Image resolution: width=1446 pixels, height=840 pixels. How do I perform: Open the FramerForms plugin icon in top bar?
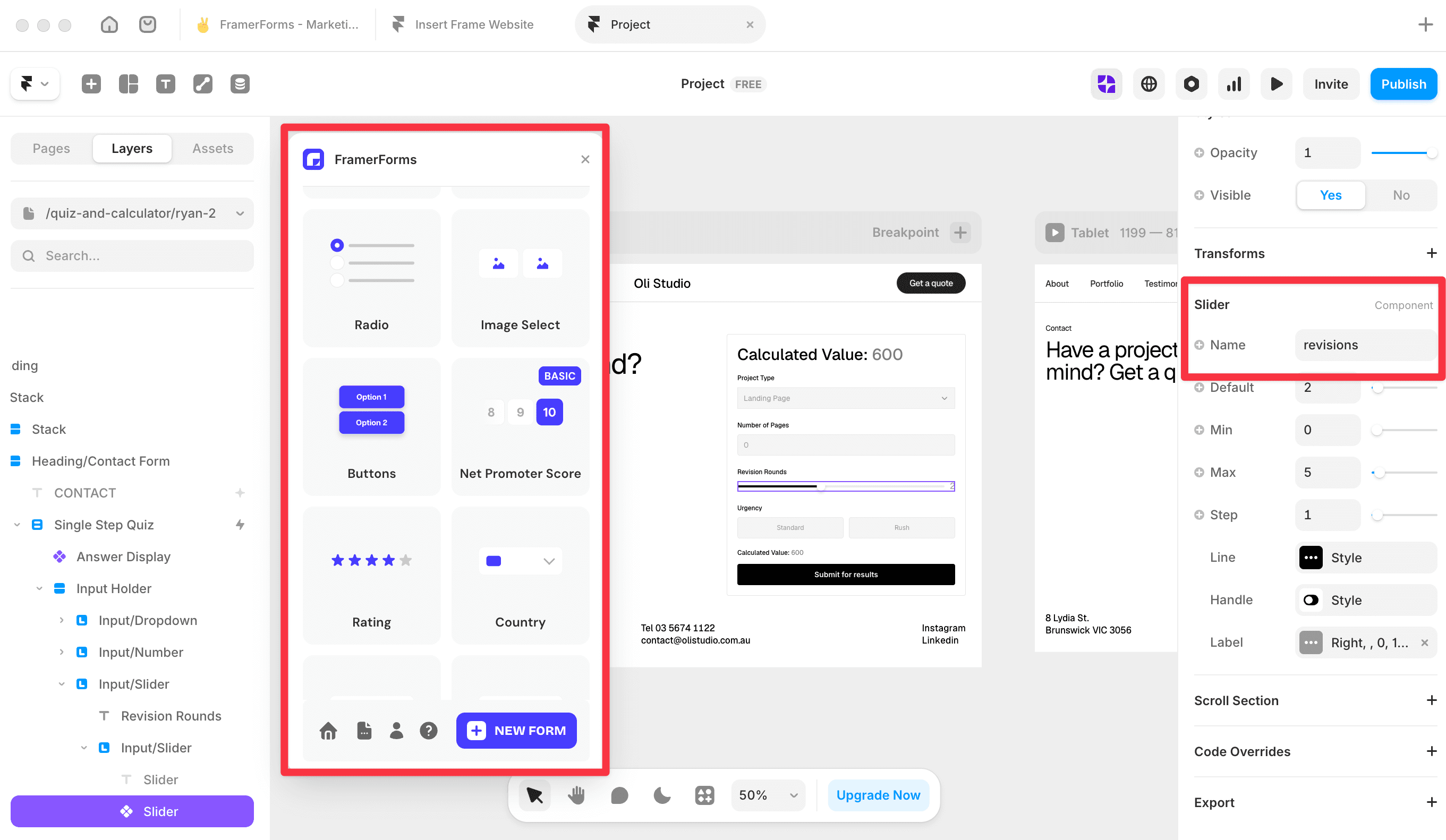[x=1107, y=84]
